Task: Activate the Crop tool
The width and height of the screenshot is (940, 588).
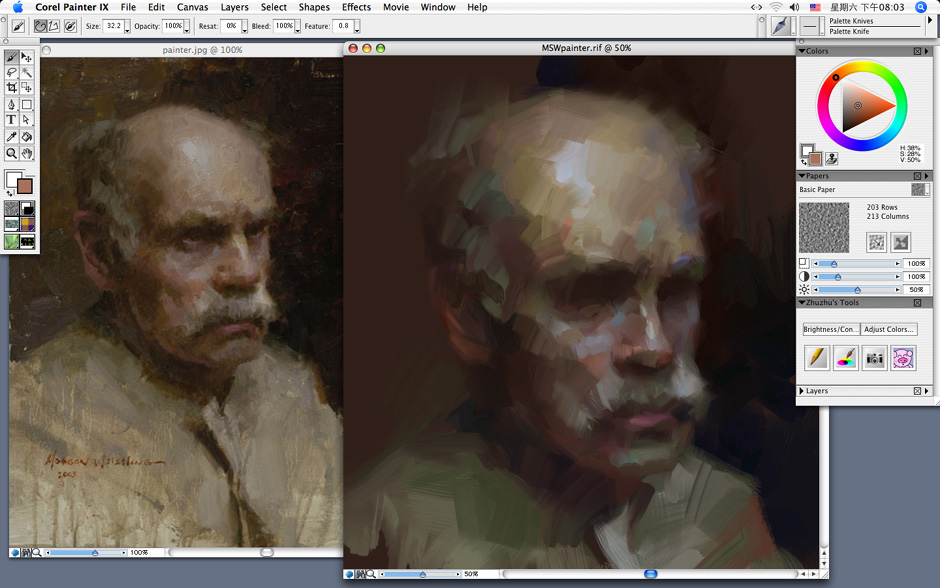Action: [x=11, y=88]
